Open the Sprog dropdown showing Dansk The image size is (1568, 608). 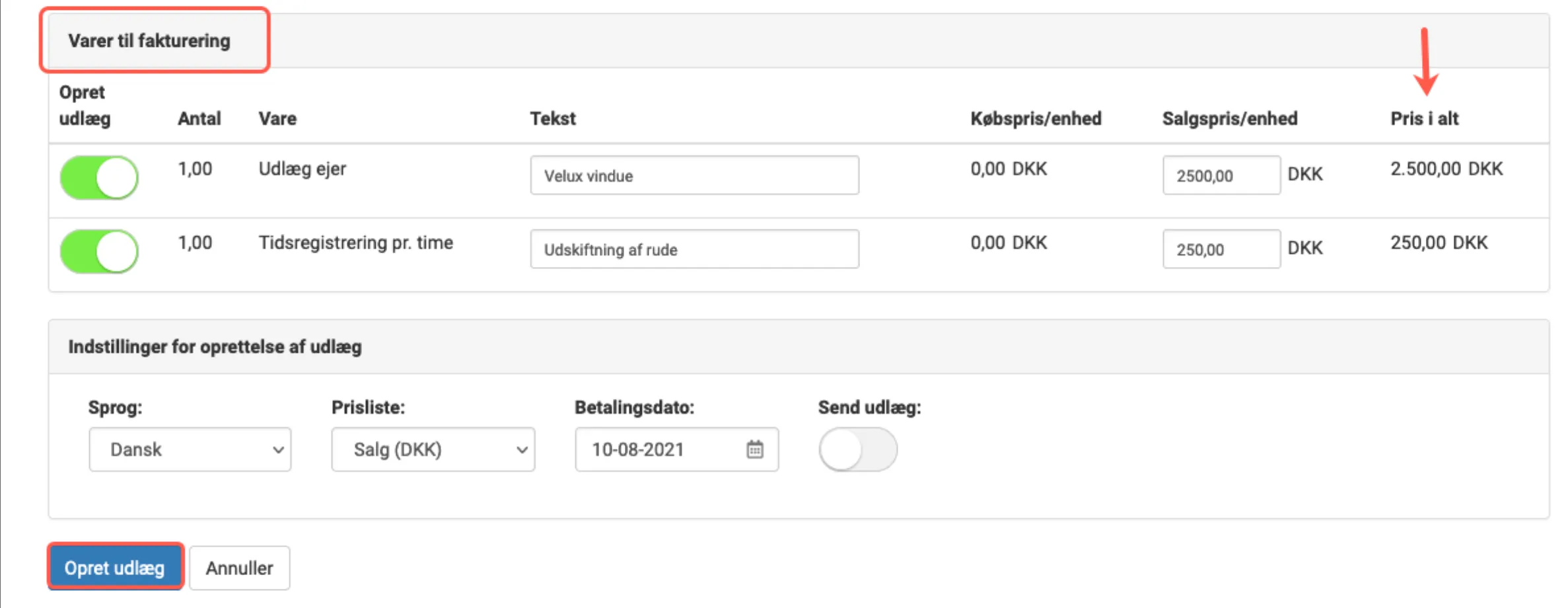190,449
